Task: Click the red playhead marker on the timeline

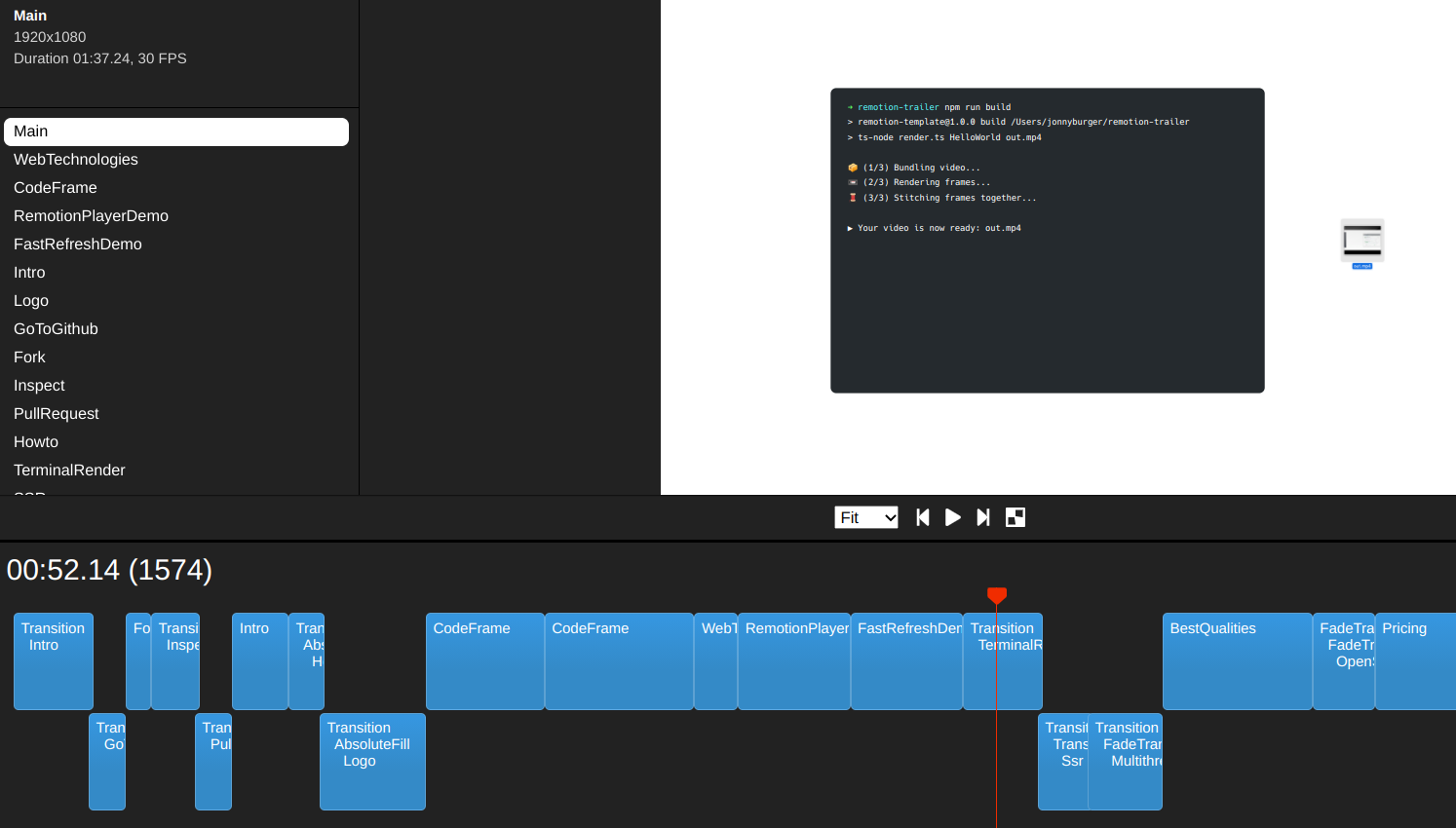Action: coord(996,595)
